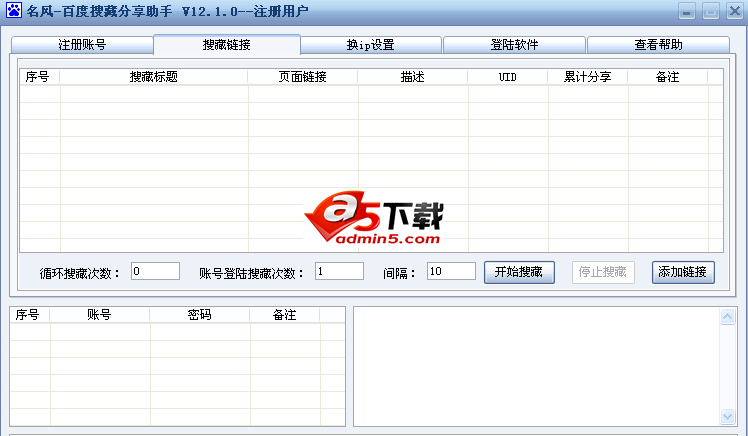
Task: Switch to the 注册账号 tab
Action: [82, 45]
